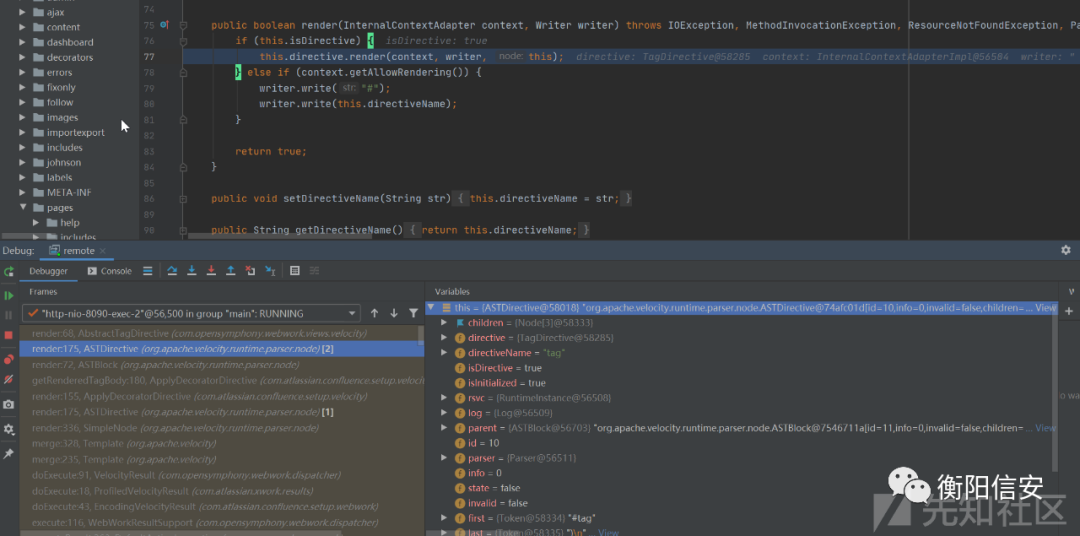Screen dimensions: 1080x536
Task: Select frame getRenderedTagBody:180, ApplyDecoratorDirective
Action: coord(222,380)
